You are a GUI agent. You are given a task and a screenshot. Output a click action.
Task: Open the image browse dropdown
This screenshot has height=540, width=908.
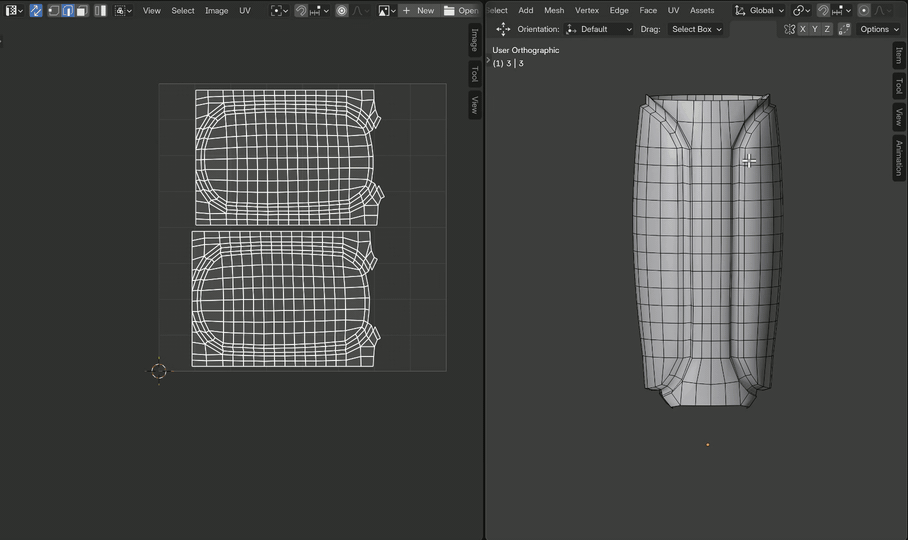click(x=386, y=10)
